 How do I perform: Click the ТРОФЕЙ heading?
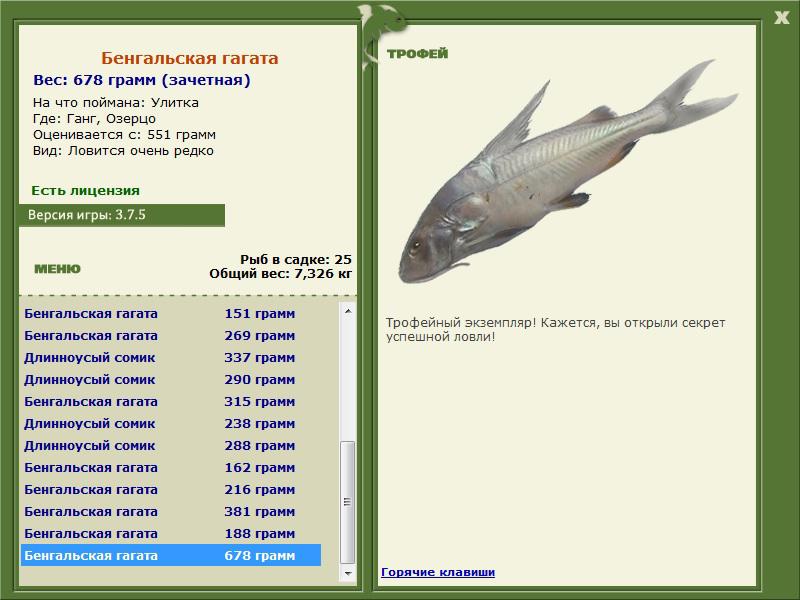pyautogui.click(x=417, y=53)
